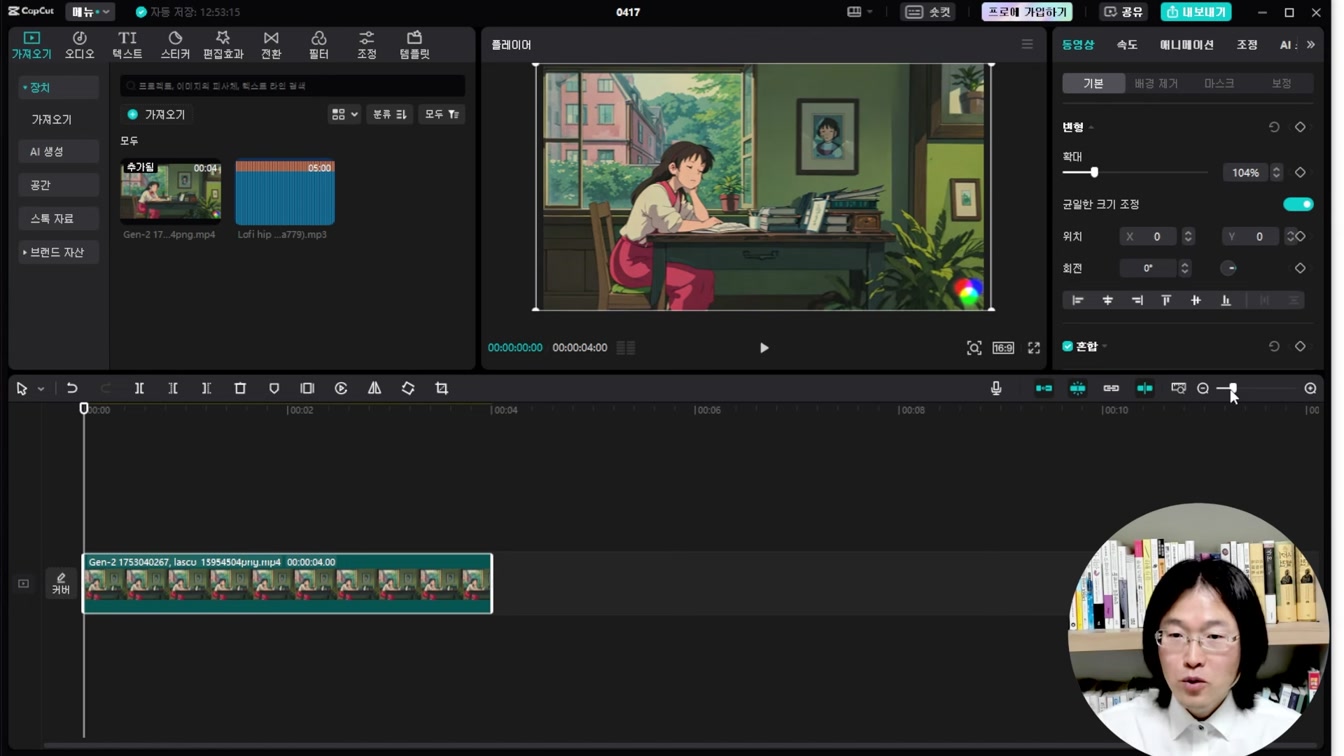Click the timeline preview axis icon
Viewport: 1344px width, 756px height.
(x=1178, y=388)
